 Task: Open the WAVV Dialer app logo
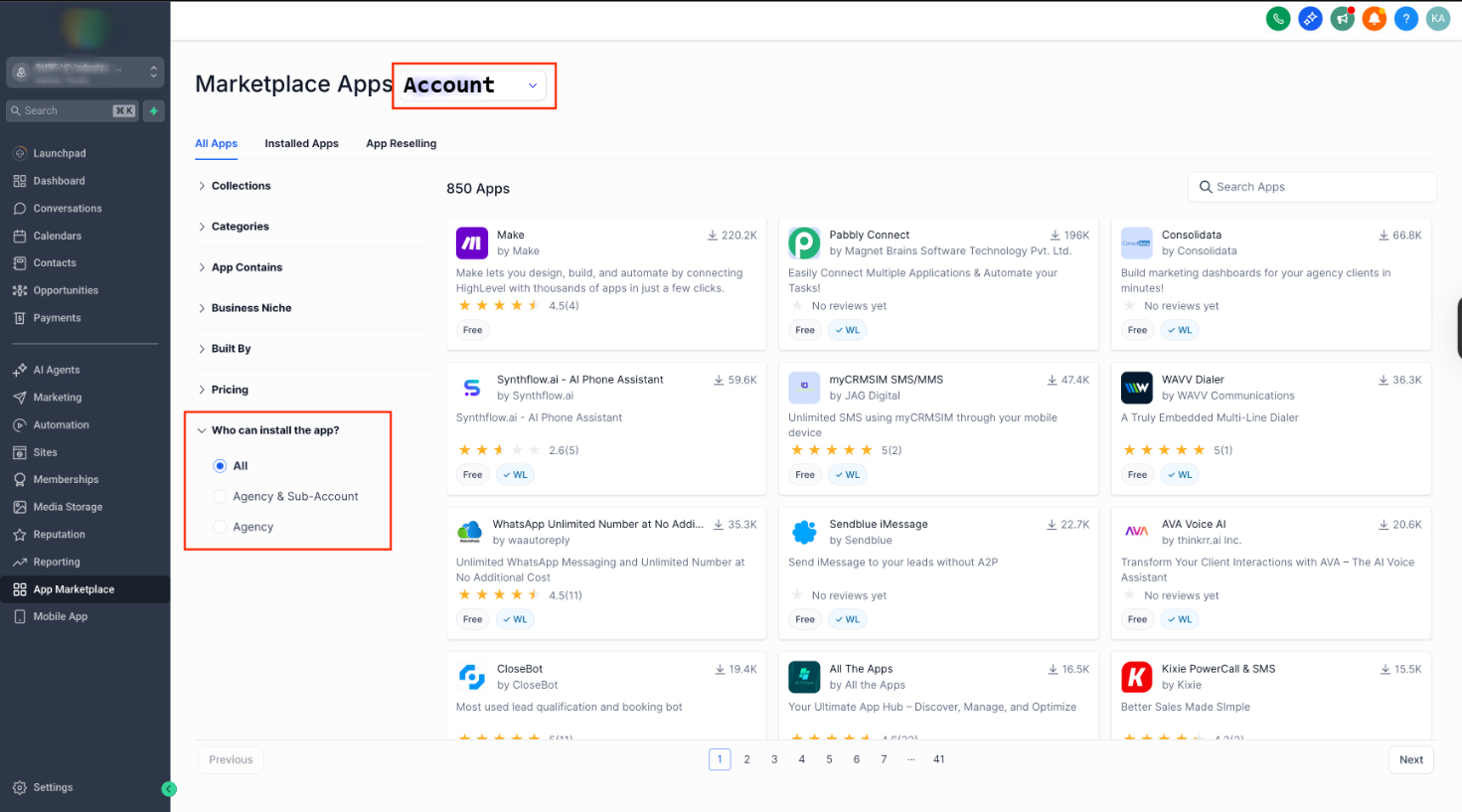(x=1137, y=388)
